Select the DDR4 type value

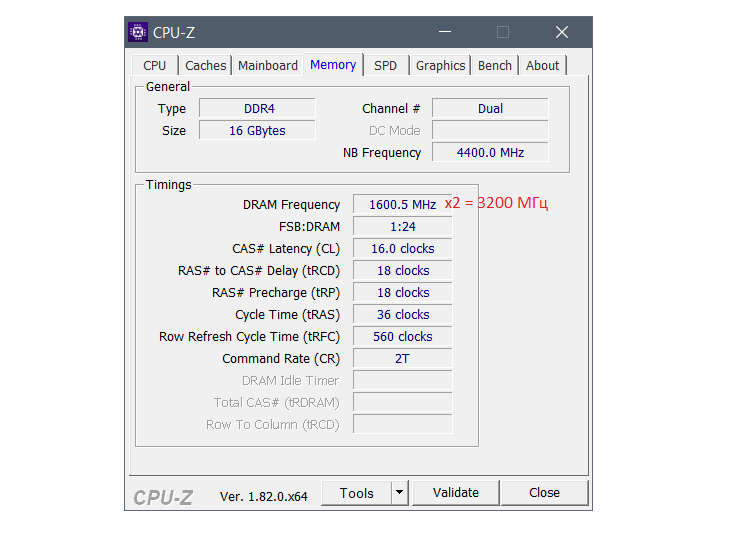257,108
